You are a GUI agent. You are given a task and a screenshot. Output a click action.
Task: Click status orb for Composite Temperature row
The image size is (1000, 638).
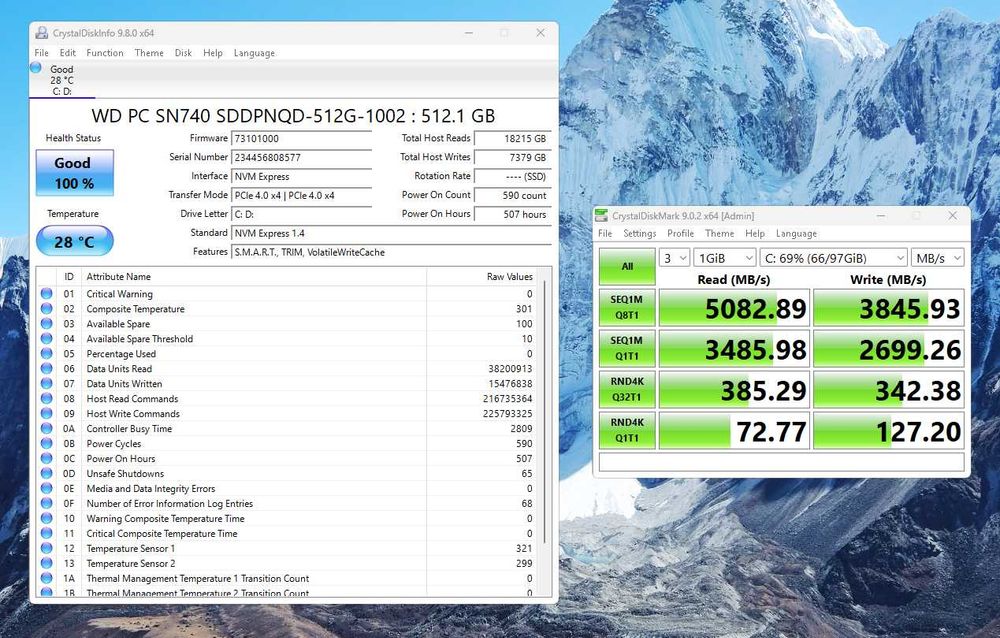tap(47, 309)
